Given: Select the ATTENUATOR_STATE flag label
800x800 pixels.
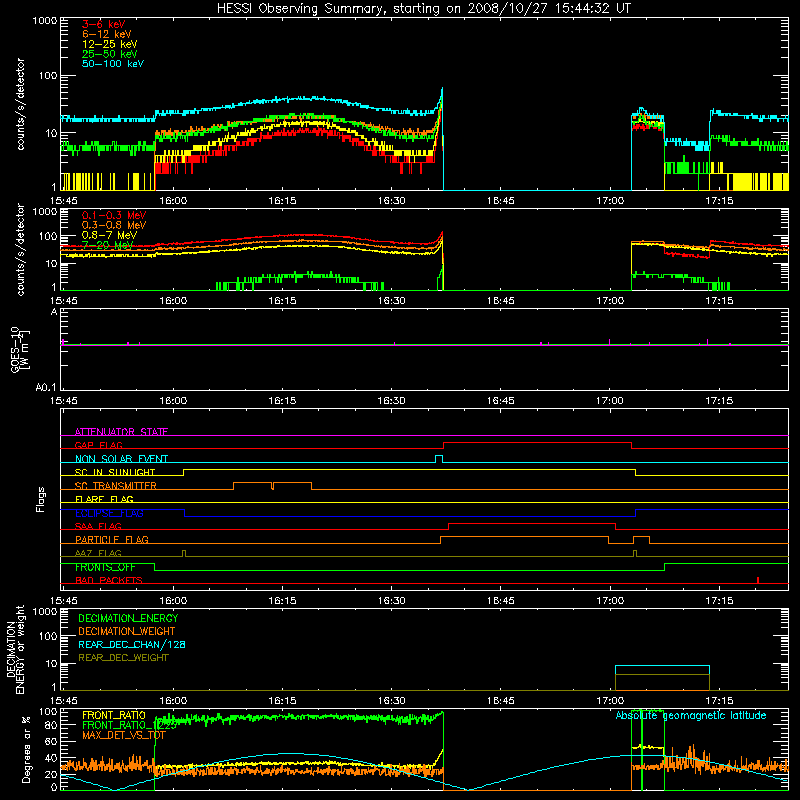Looking at the screenshot, I should pyautogui.click(x=121, y=432).
